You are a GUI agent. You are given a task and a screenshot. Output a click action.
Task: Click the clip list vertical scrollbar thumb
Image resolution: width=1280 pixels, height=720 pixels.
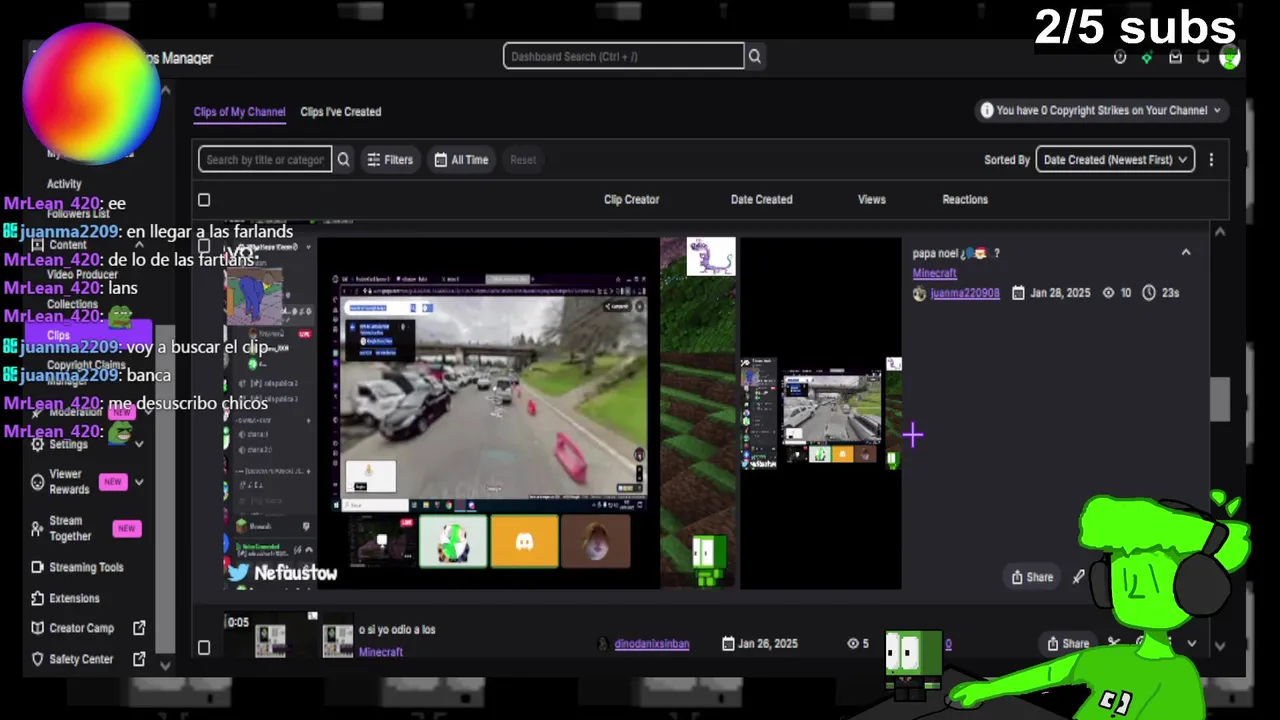click(1219, 400)
